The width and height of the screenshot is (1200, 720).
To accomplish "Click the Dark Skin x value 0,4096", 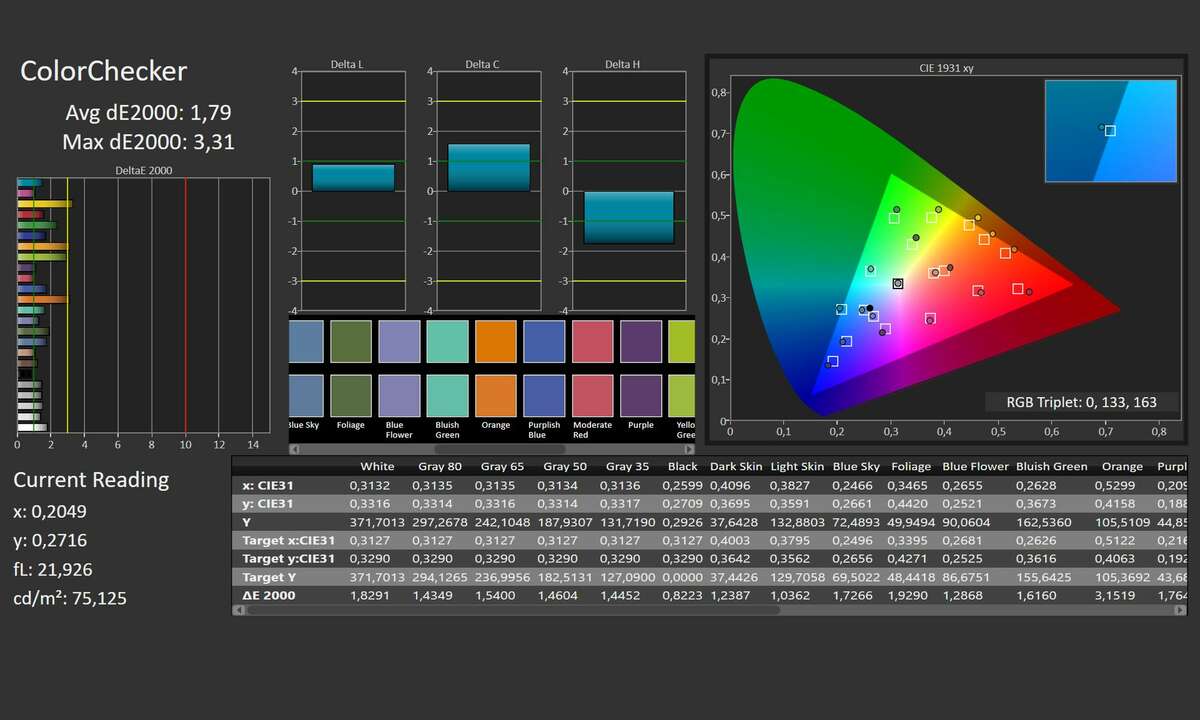I will (730, 485).
